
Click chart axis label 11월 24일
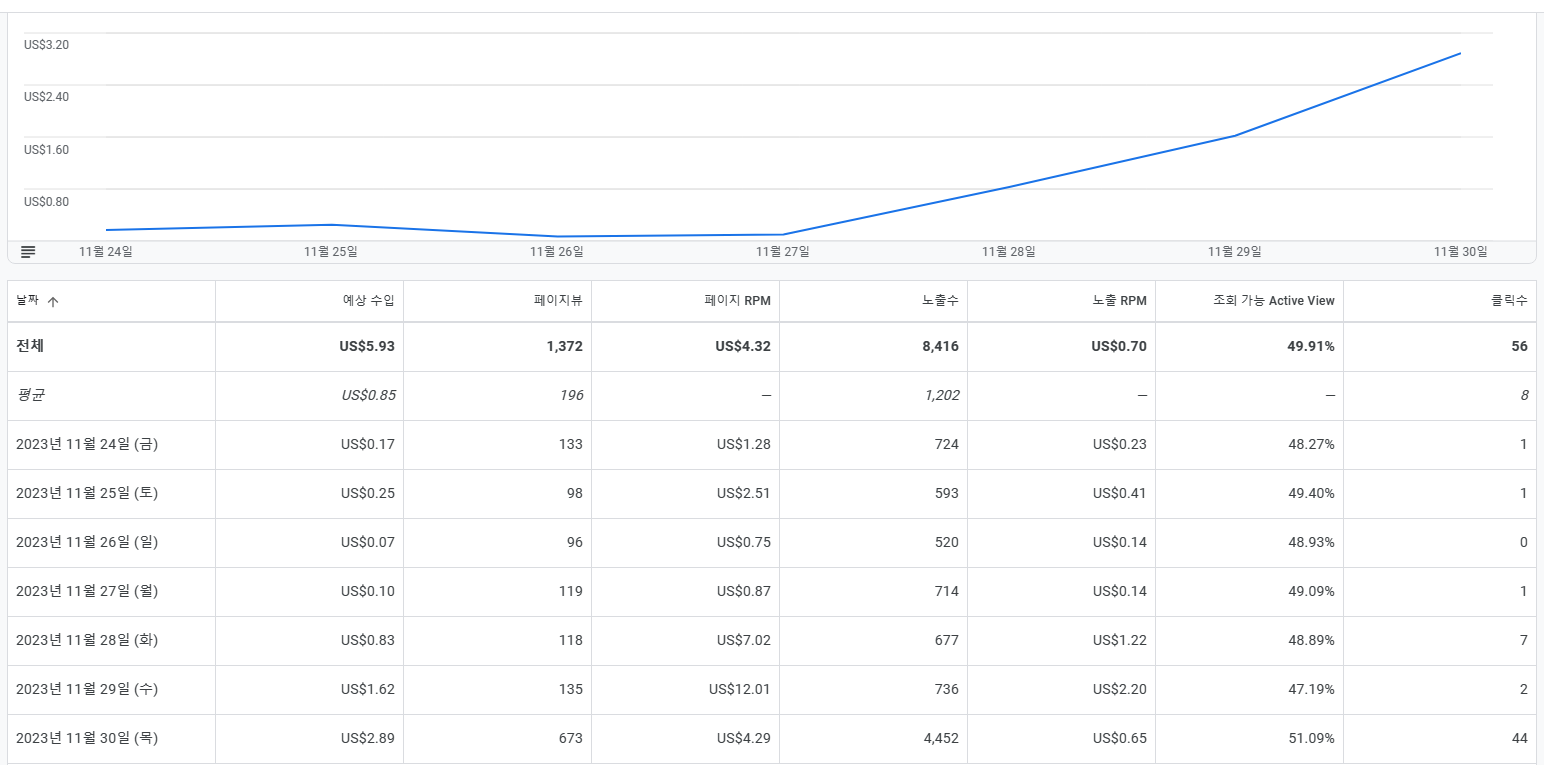106,252
